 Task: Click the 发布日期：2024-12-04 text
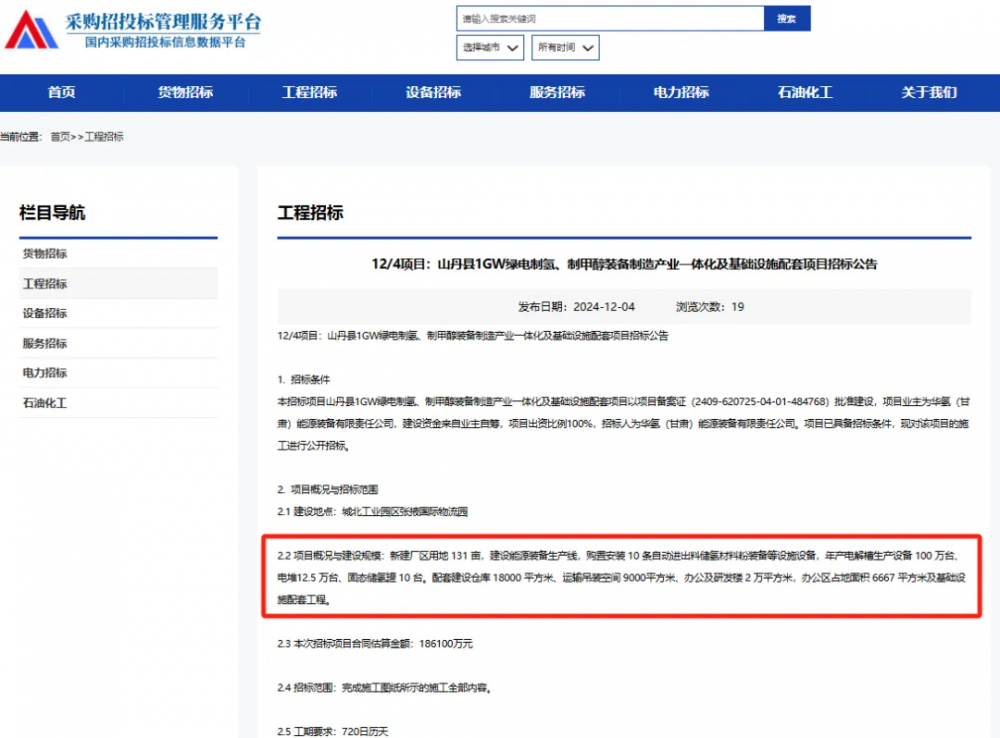pyautogui.click(x=576, y=307)
